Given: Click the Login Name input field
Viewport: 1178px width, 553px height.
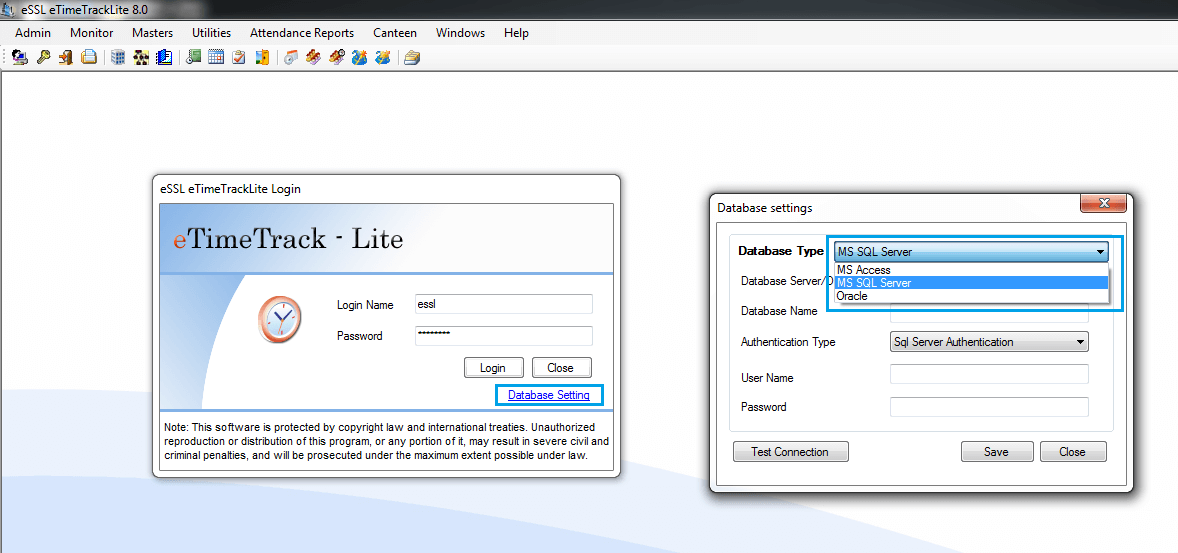Looking at the screenshot, I should click(503, 304).
